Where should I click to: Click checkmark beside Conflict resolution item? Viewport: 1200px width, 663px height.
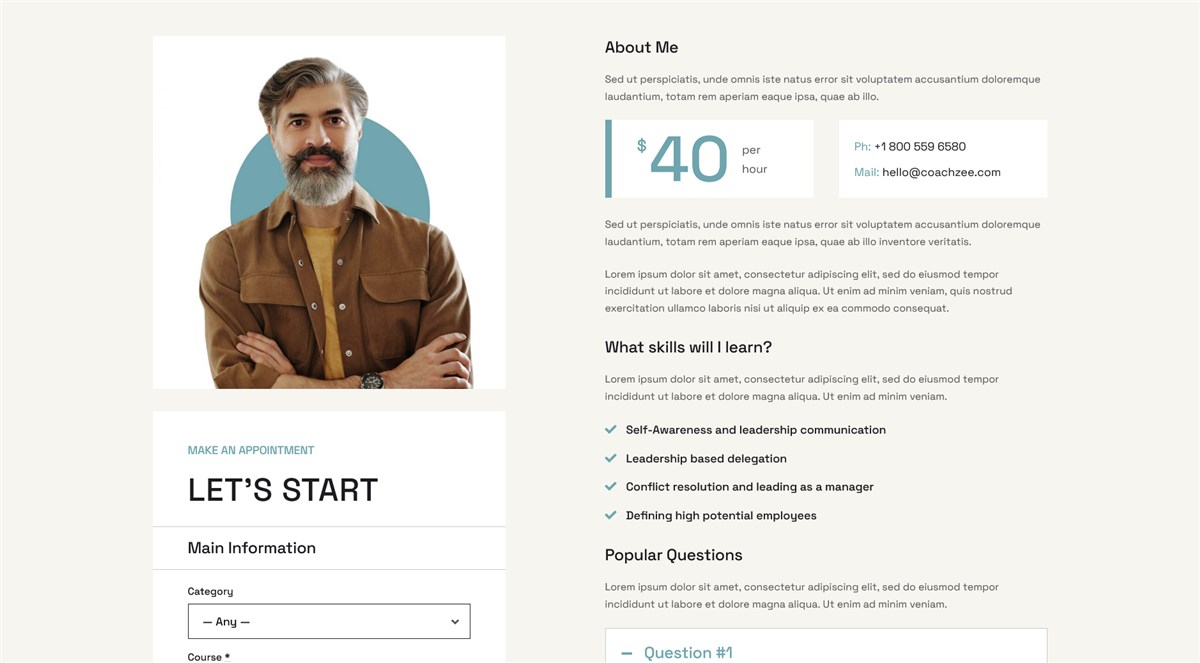pos(610,487)
